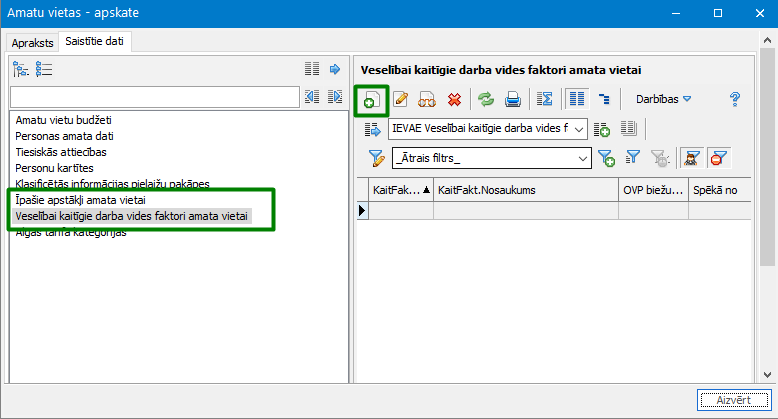Select Personas amata dati in the list

(x=65, y=136)
